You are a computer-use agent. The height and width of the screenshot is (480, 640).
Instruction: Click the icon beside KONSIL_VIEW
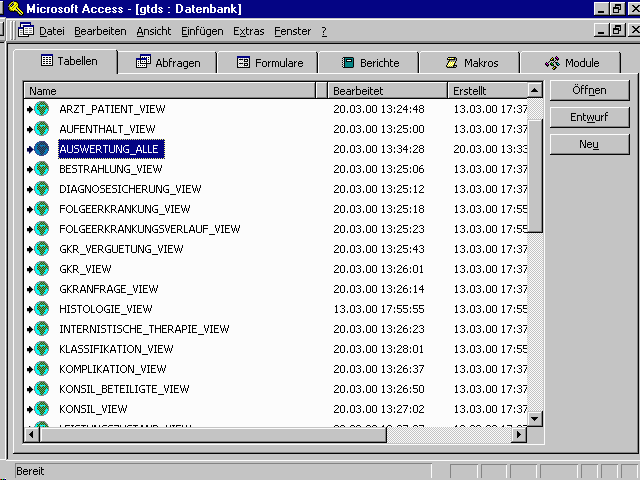pyautogui.click(x=41, y=409)
